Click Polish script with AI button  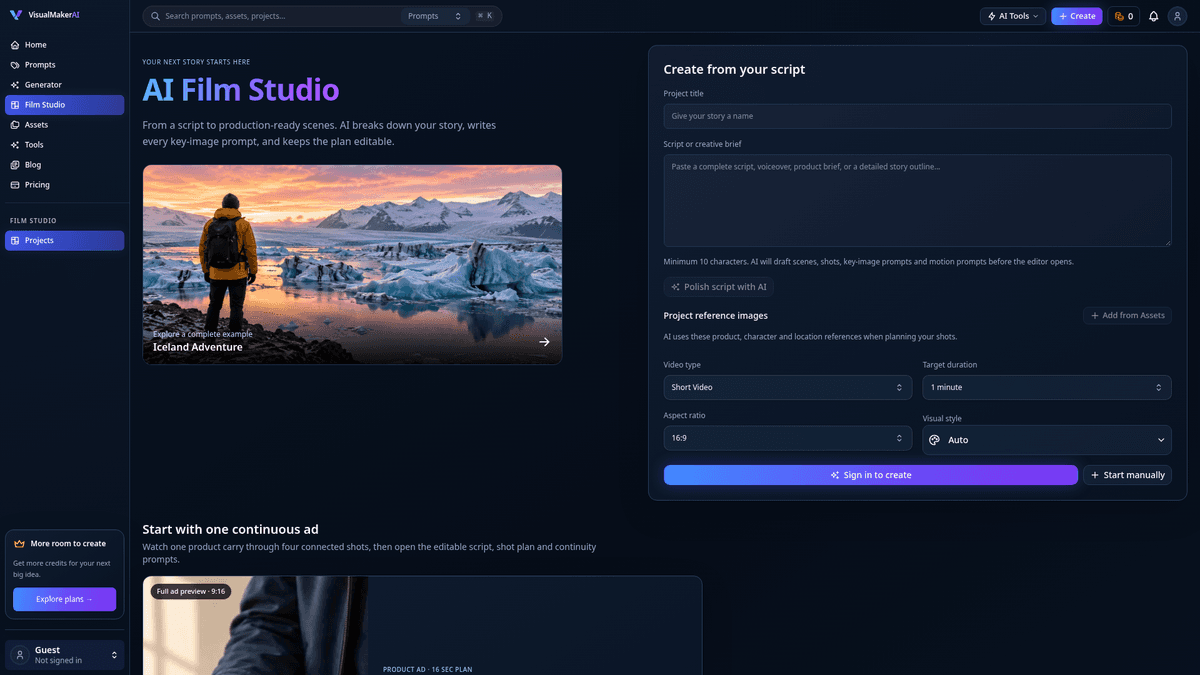719,287
